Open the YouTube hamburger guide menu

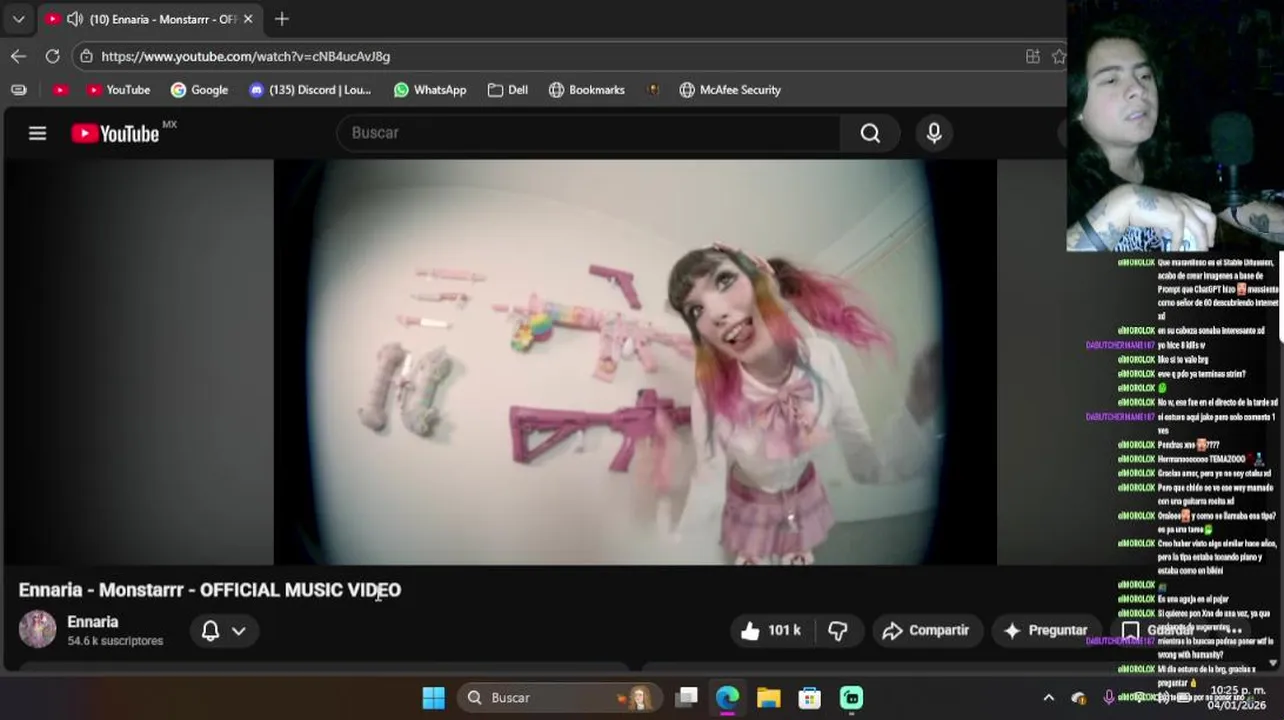tap(37, 133)
